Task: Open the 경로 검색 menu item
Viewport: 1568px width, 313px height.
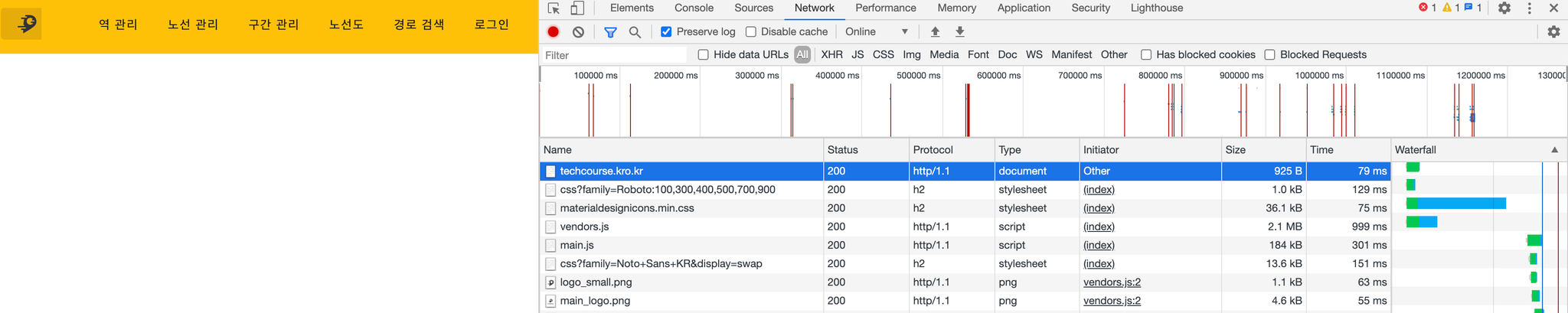Action: tap(419, 24)
